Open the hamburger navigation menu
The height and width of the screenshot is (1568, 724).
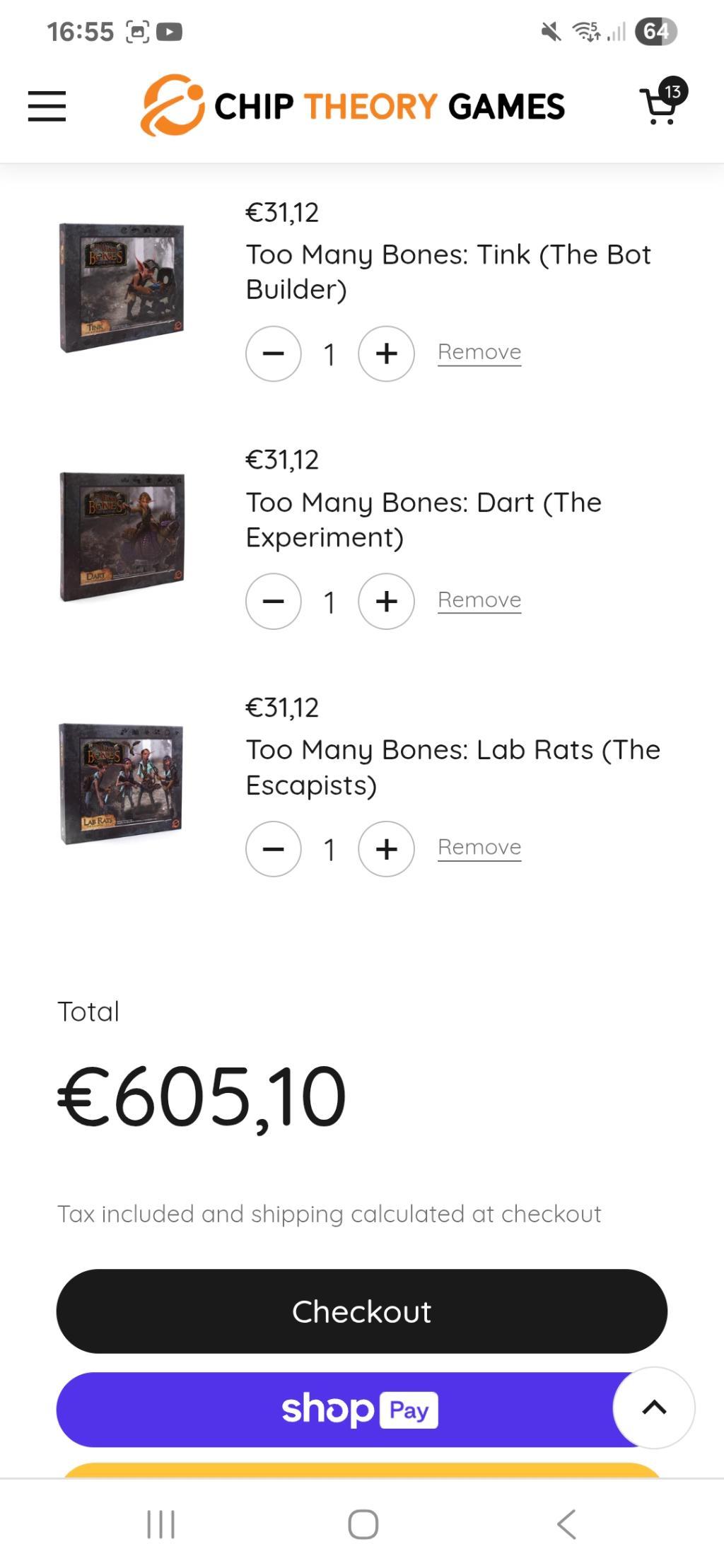click(x=47, y=106)
